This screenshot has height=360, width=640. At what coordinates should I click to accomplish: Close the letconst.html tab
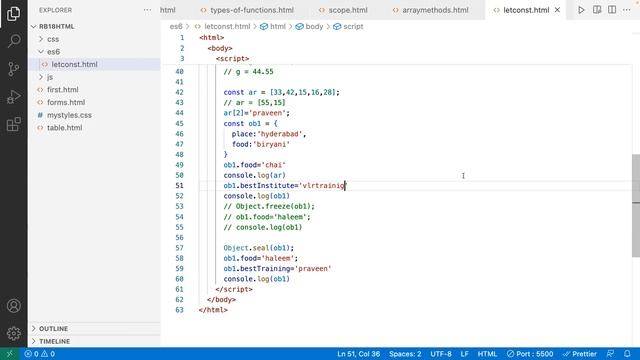[557, 10]
